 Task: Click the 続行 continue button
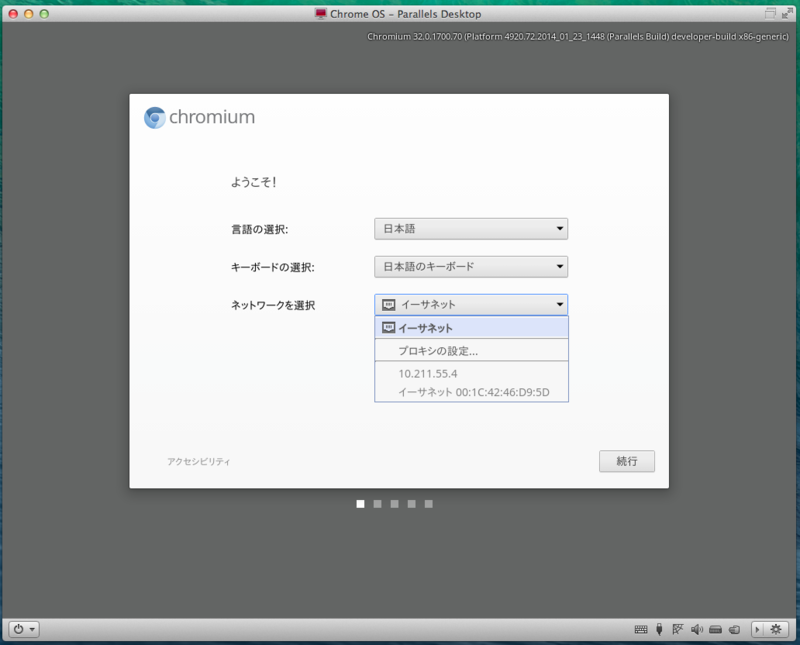pyautogui.click(x=627, y=461)
